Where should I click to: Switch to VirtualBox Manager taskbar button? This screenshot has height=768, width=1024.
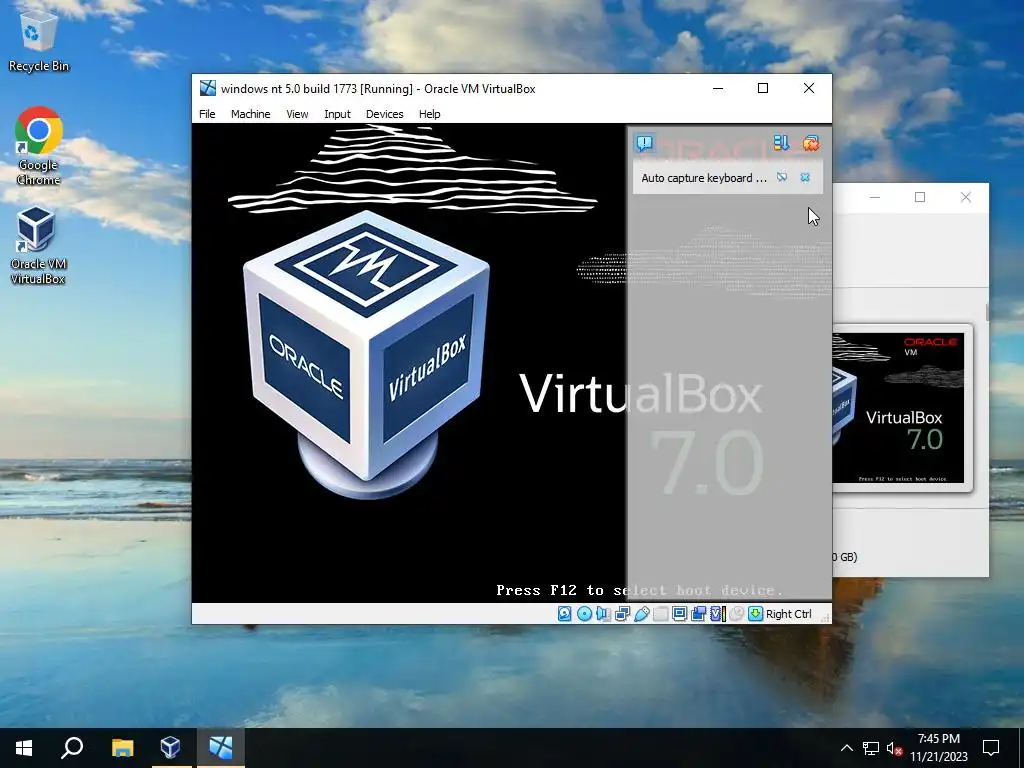(170, 748)
